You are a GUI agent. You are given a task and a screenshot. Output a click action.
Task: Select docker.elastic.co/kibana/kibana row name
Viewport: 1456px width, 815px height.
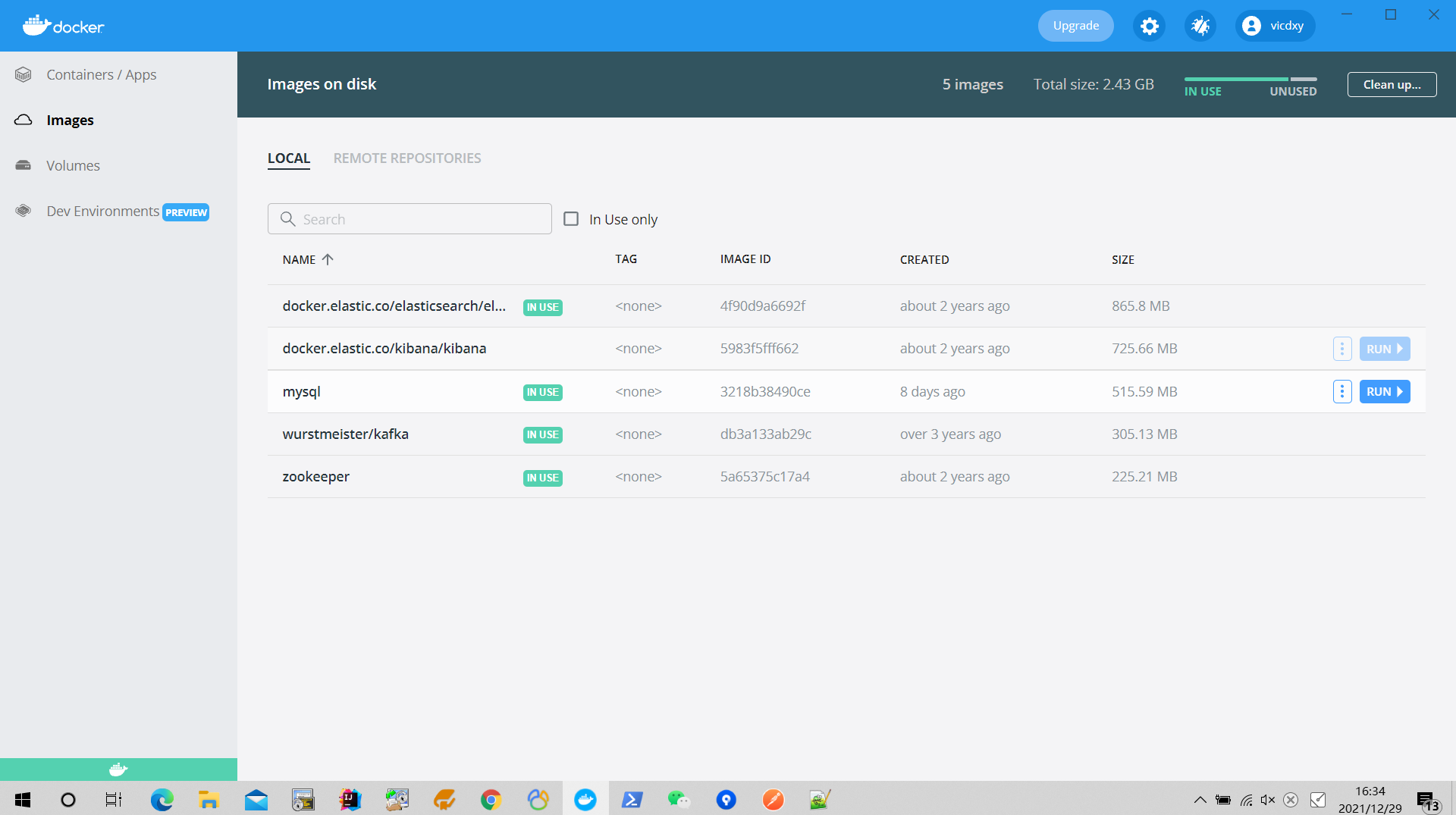384,349
